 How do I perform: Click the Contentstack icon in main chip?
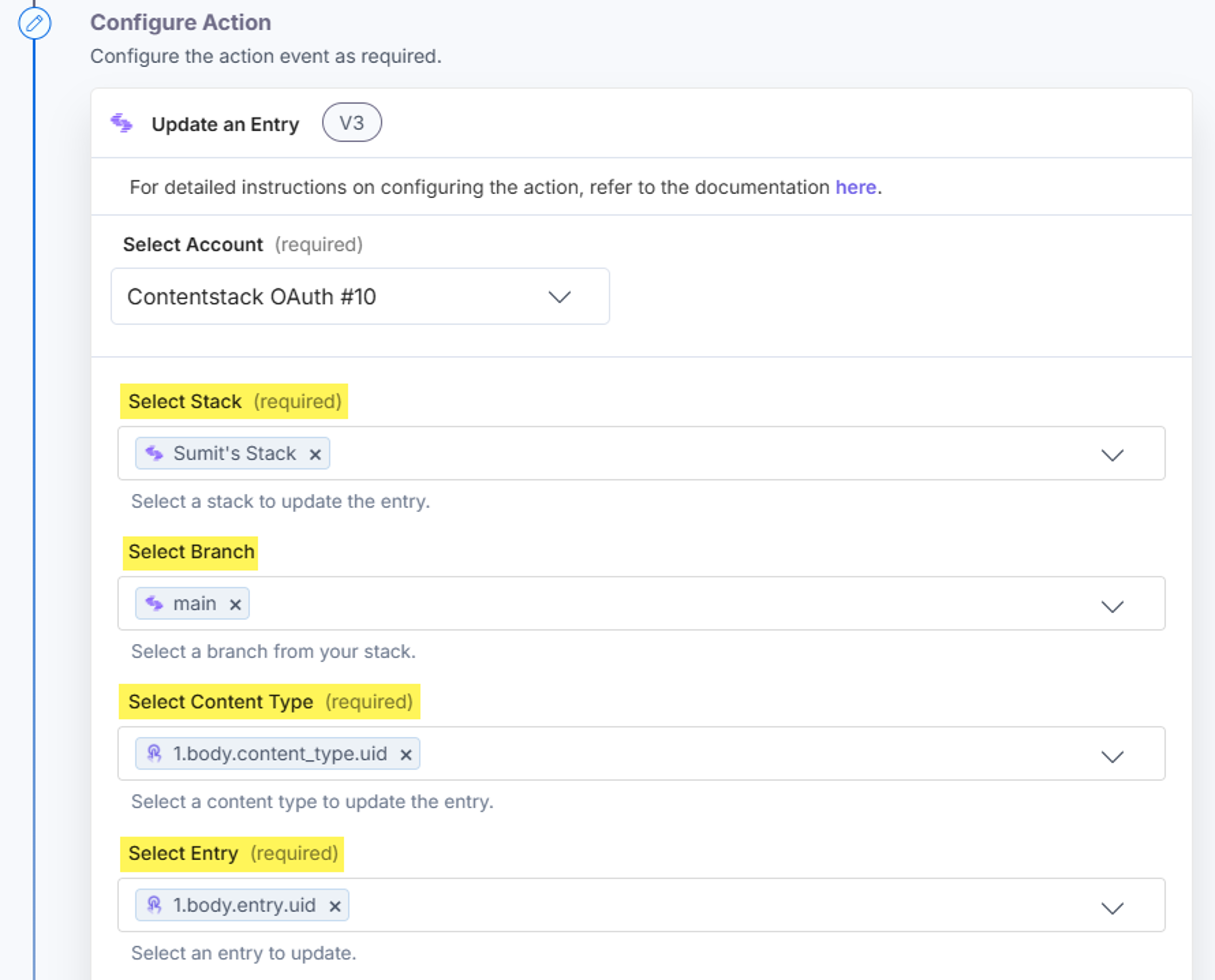(154, 603)
